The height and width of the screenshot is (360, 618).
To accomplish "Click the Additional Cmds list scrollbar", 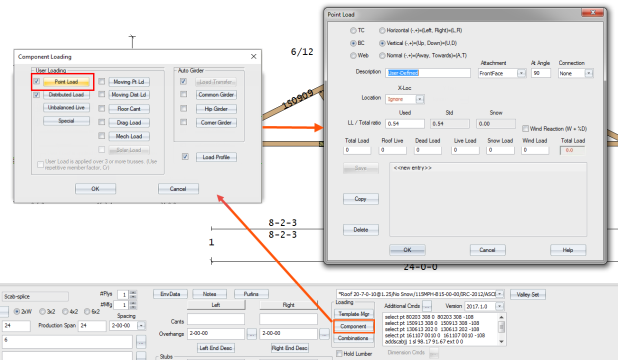I will [x=501, y=329].
